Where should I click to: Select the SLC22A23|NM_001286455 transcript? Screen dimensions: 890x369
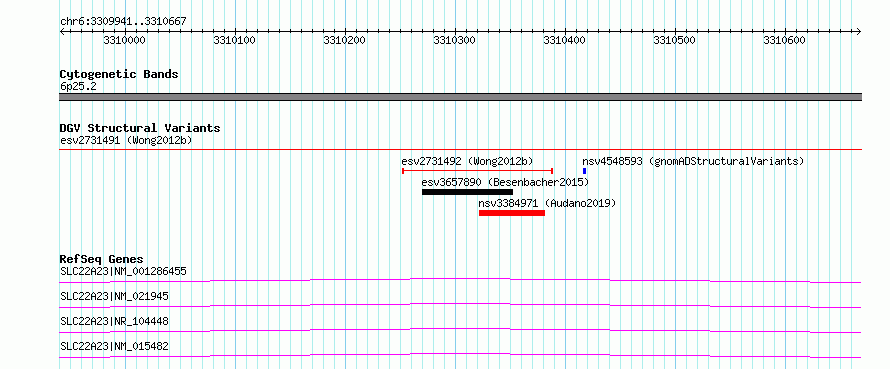(460, 280)
